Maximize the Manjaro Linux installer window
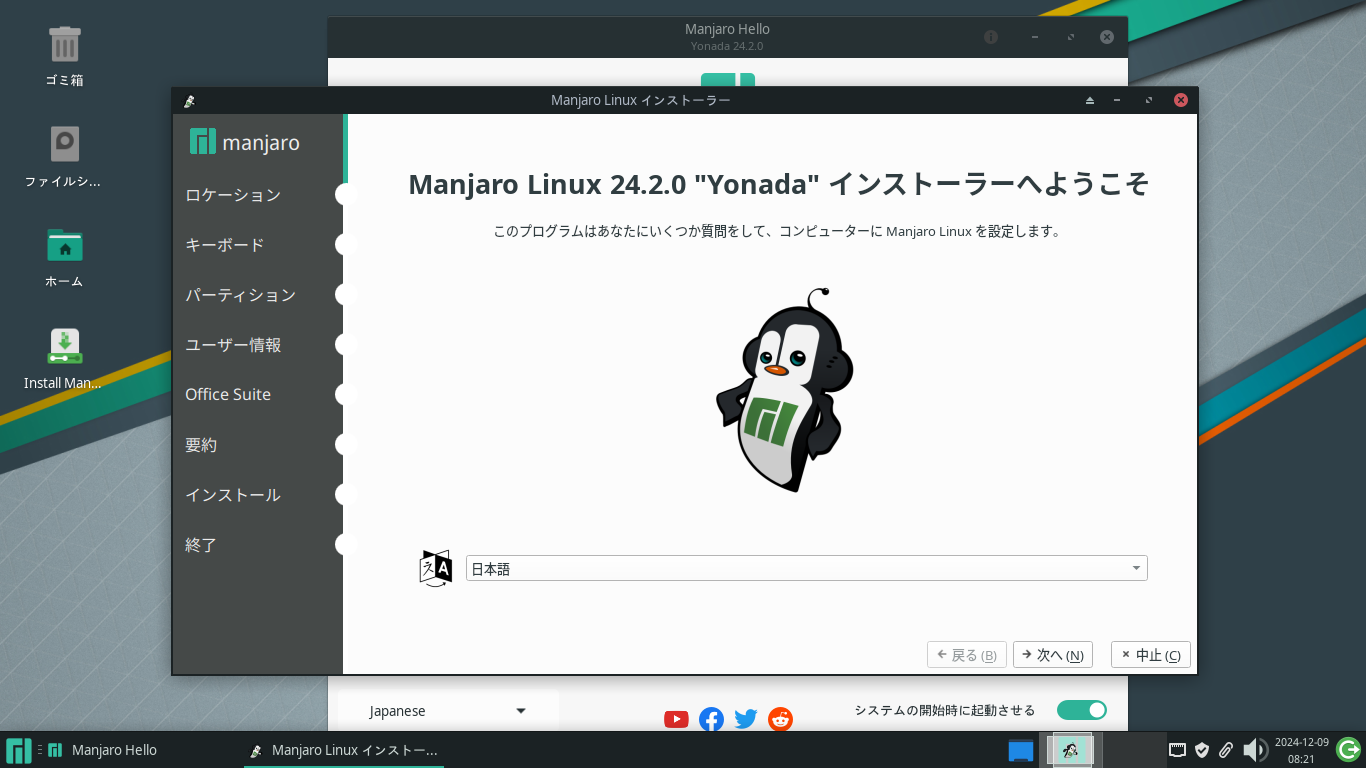Image resolution: width=1366 pixels, height=768 pixels. point(1148,100)
